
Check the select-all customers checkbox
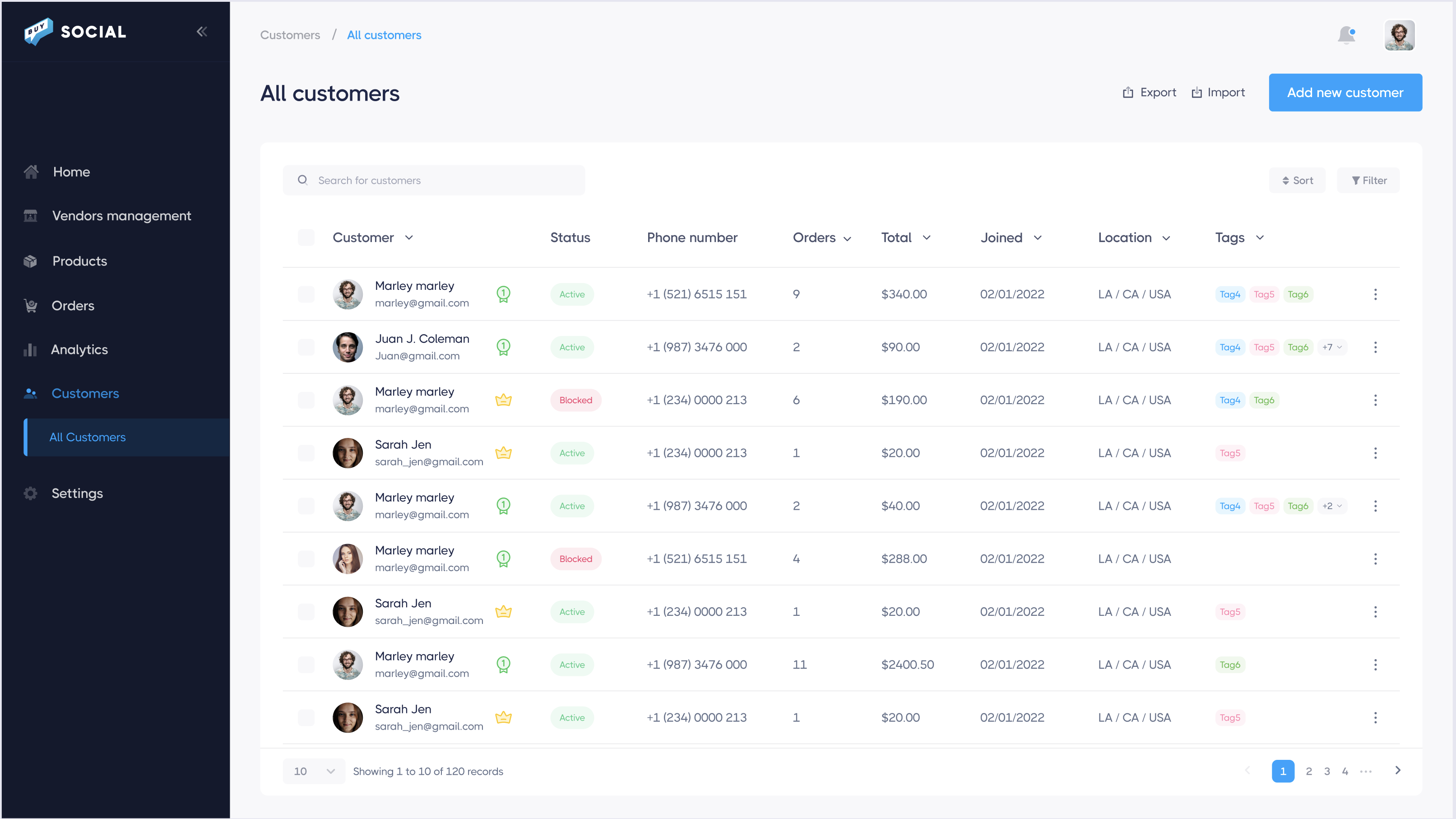tap(306, 237)
